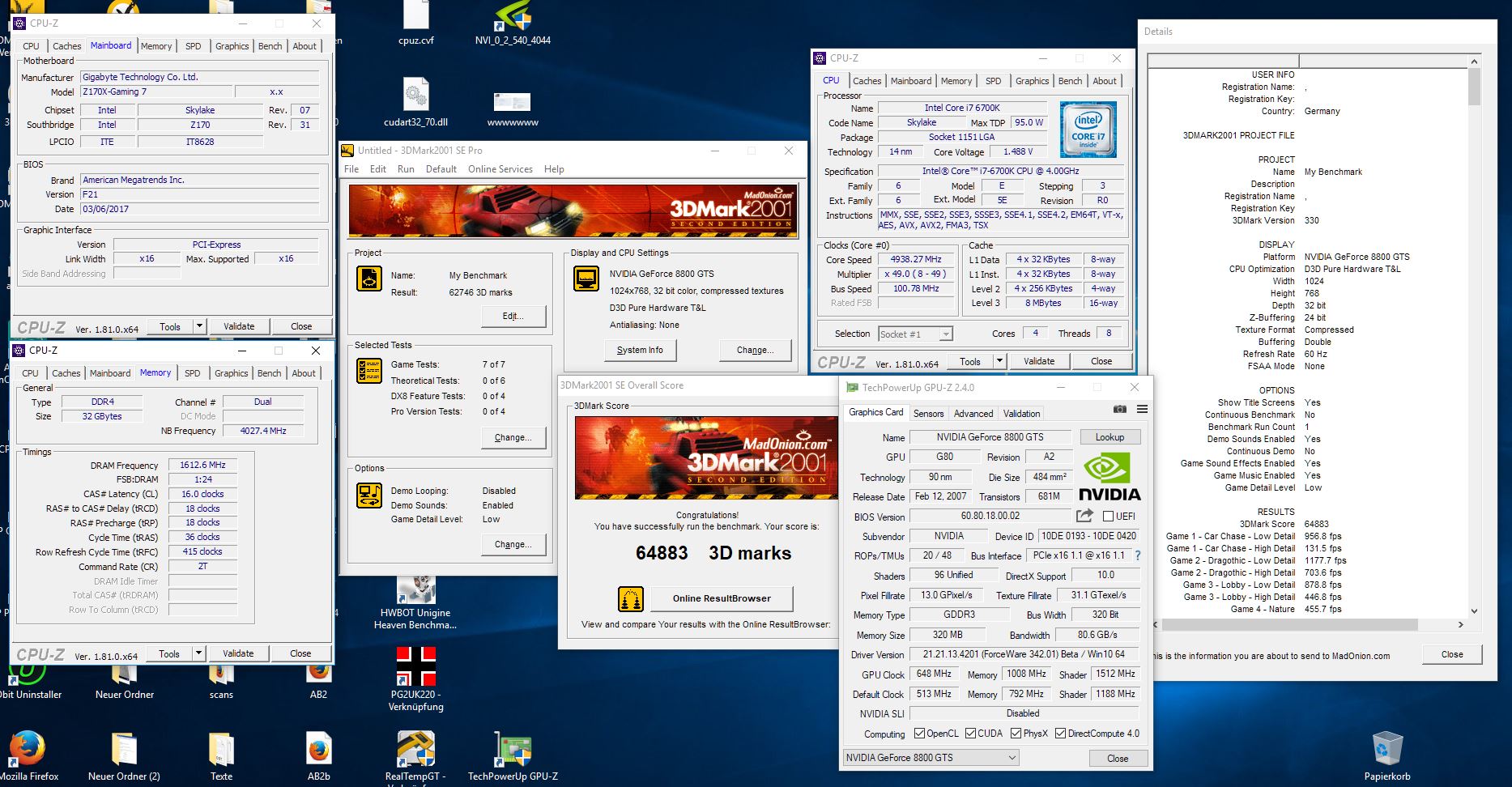Open SPD tab in CPU-Z Memory window
Screen dimensions: 1512x787
192,373
